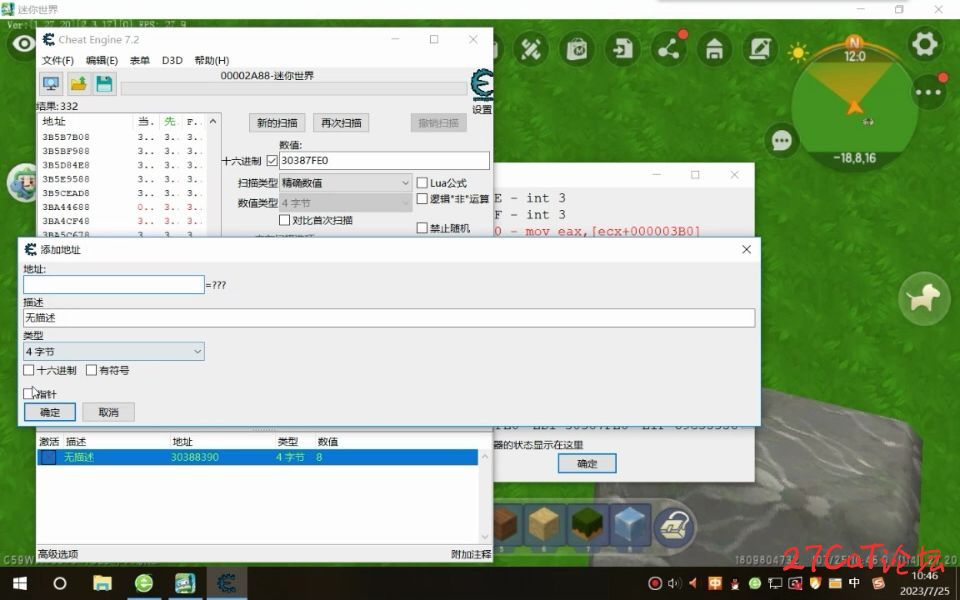Click 附加注释 at the bottom right
This screenshot has height=600, width=960.
click(471, 554)
